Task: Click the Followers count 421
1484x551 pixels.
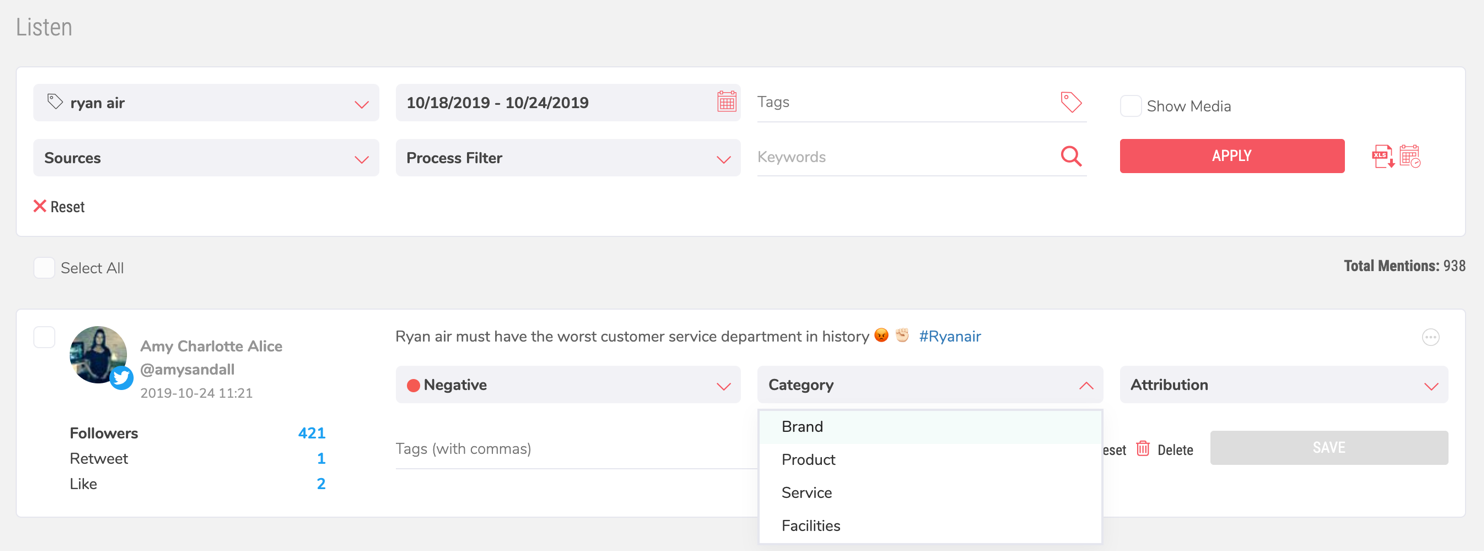Action: (x=312, y=433)
